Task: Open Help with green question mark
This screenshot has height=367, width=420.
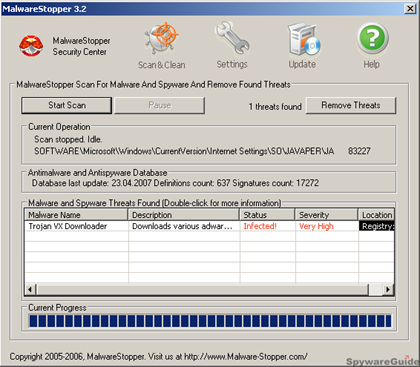Action: click(x=373, y=39)
